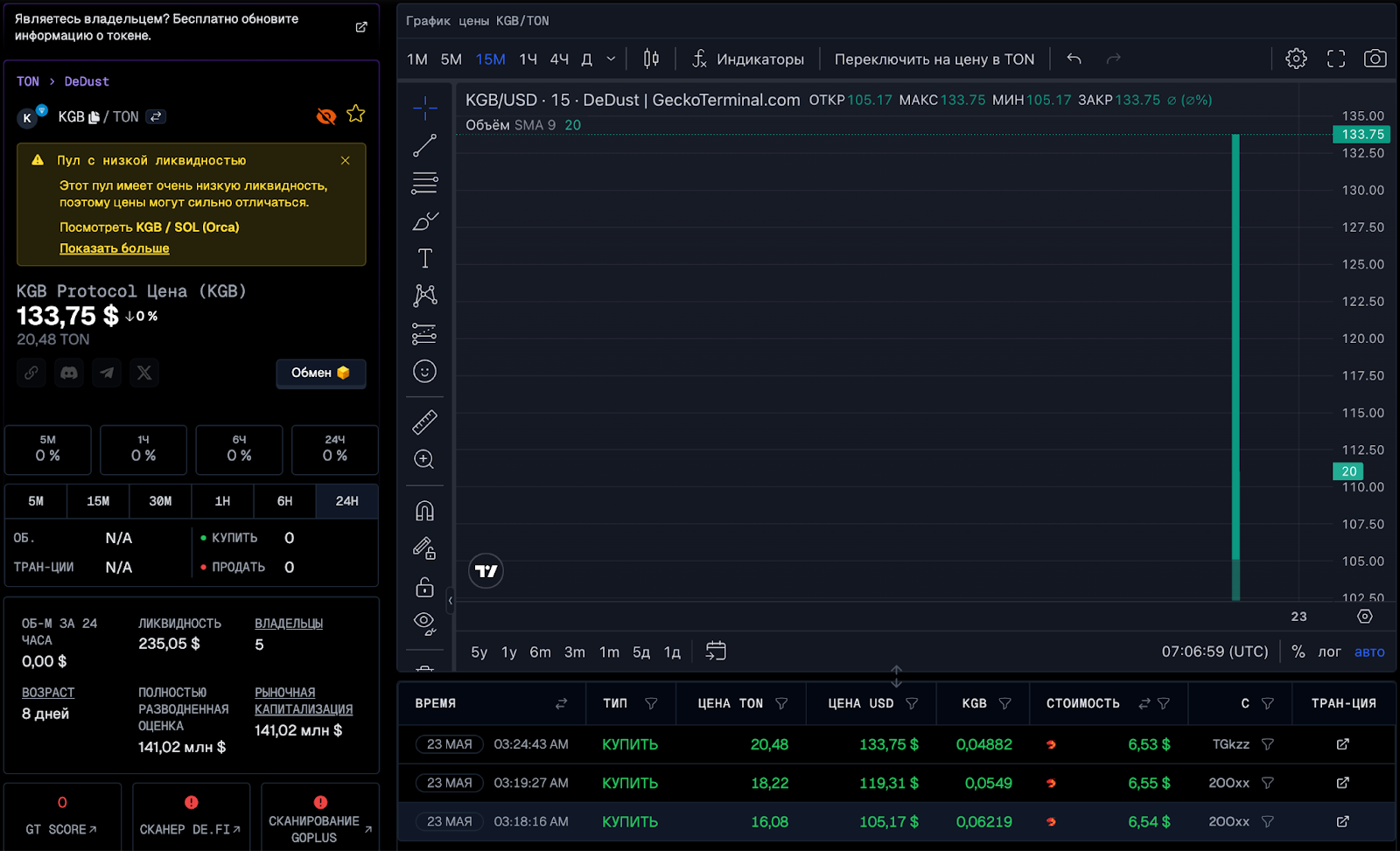The image size is (1400, 851).
Task: Click Показать больше link
Action: [115, 248]
